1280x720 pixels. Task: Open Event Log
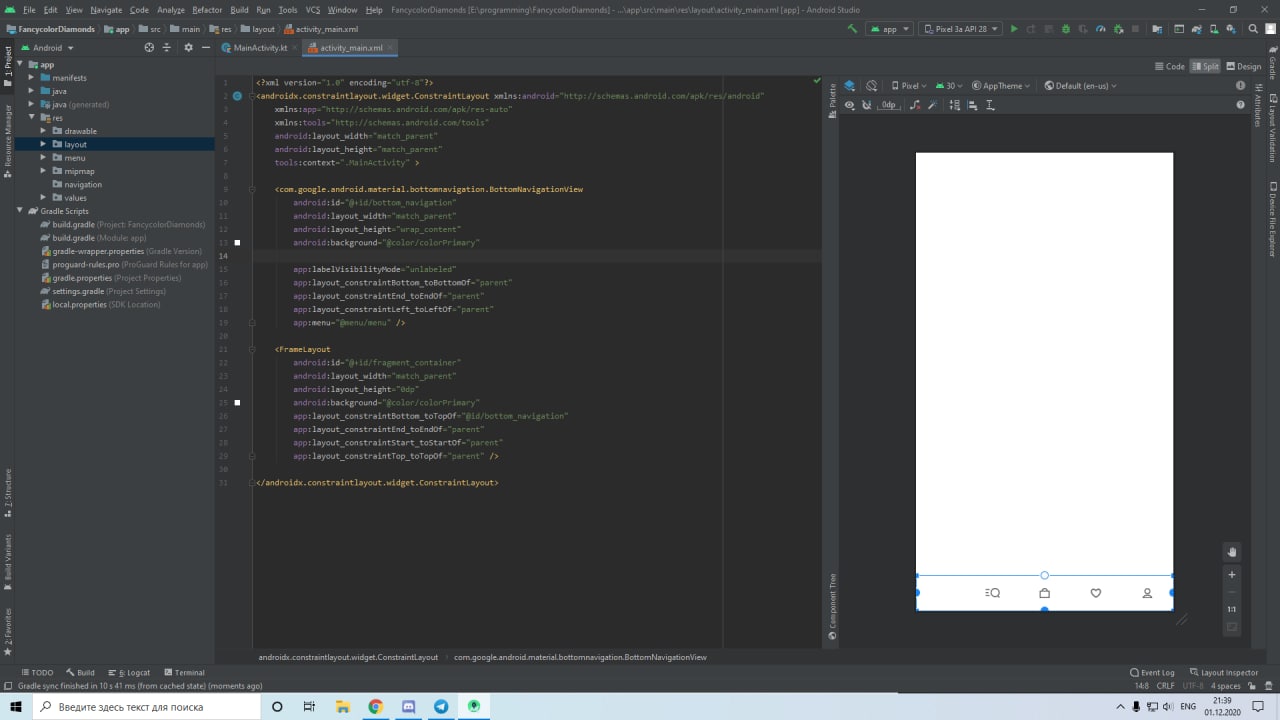tap(1152, 673)
